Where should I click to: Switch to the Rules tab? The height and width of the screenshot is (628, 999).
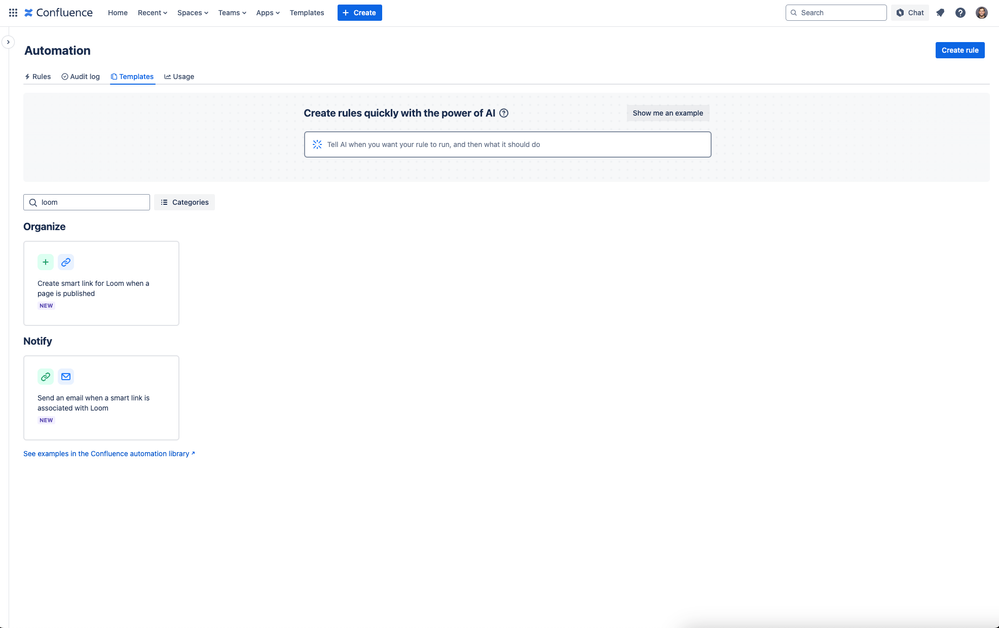(38, 76)
